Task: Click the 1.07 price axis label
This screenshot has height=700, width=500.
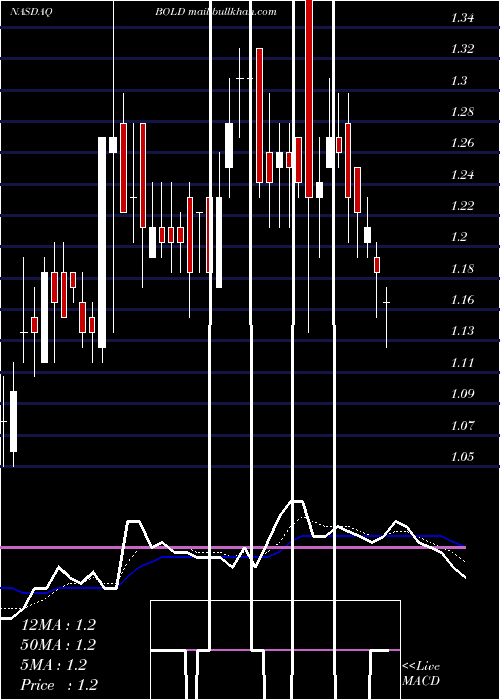Action: [x=462, y=425]
